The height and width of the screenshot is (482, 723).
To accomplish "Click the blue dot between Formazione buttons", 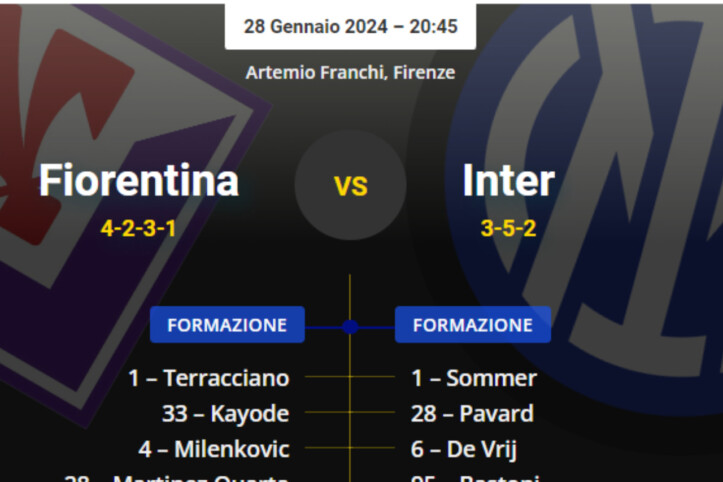I will [x=349, y=326].
